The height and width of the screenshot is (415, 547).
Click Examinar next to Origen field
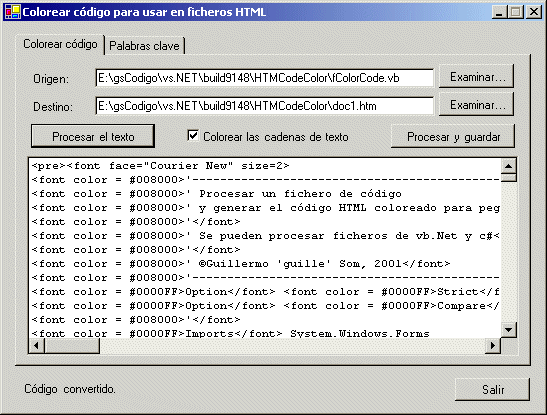tap(477, 76)
